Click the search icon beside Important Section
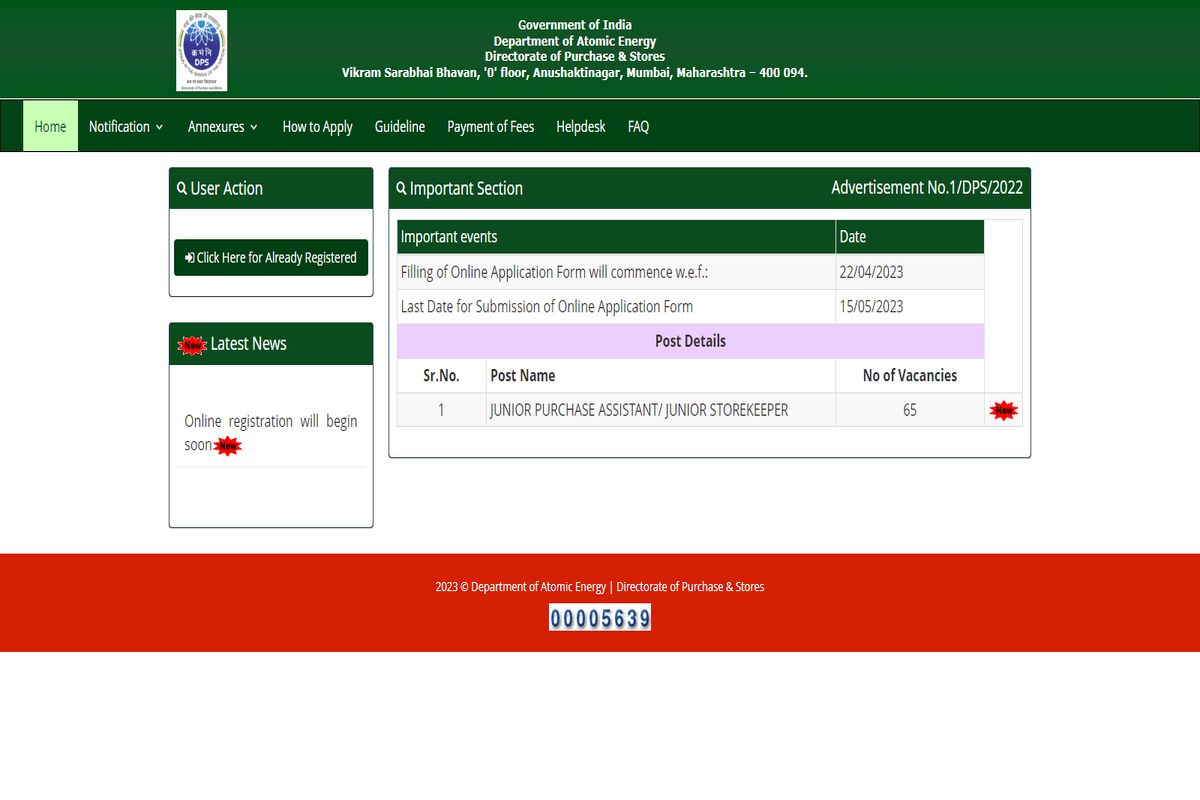The width and height of the screenshot is (1200, 800). [401, 189]
